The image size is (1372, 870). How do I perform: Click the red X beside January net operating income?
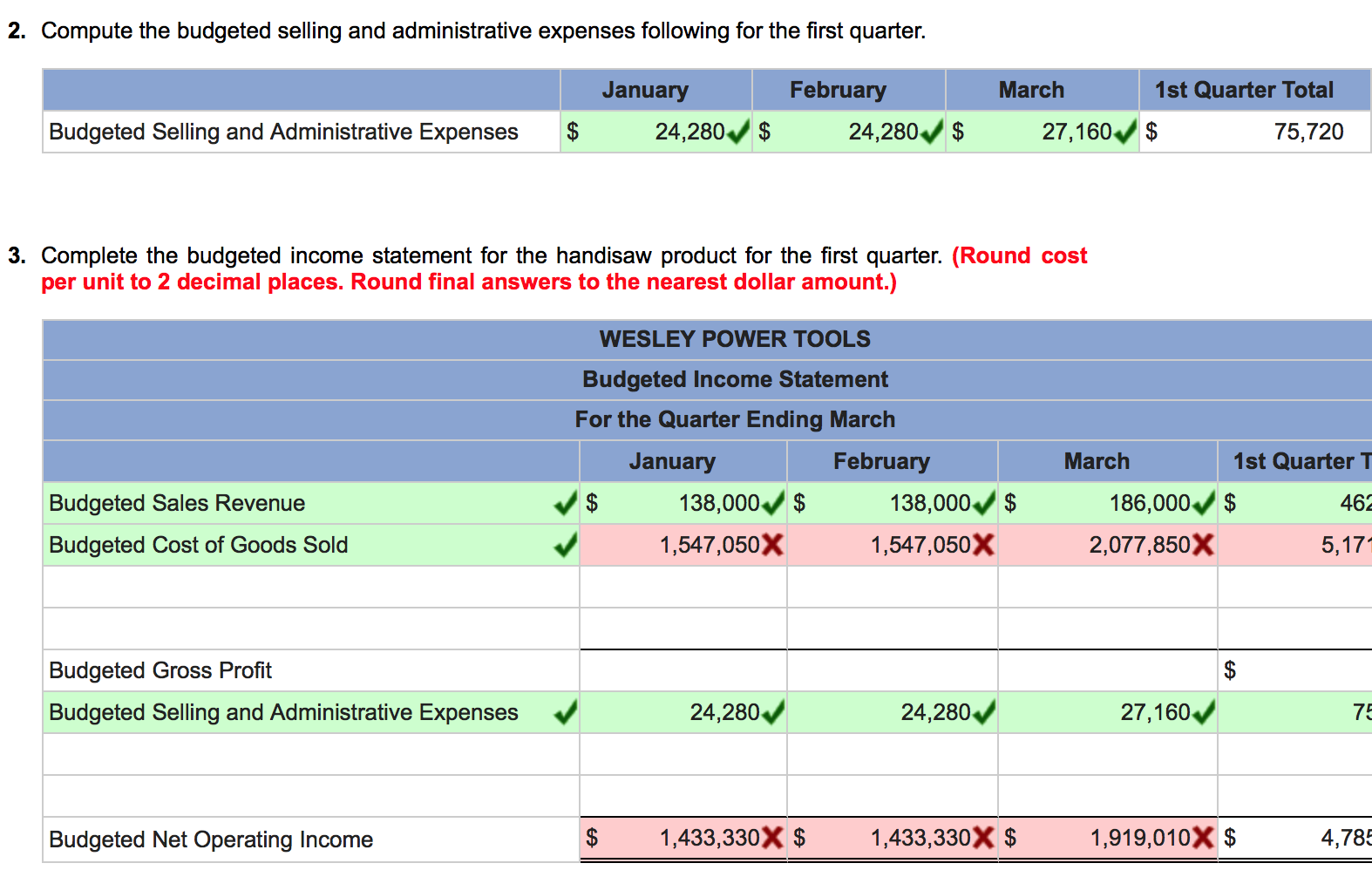click(x=772, y=838)
